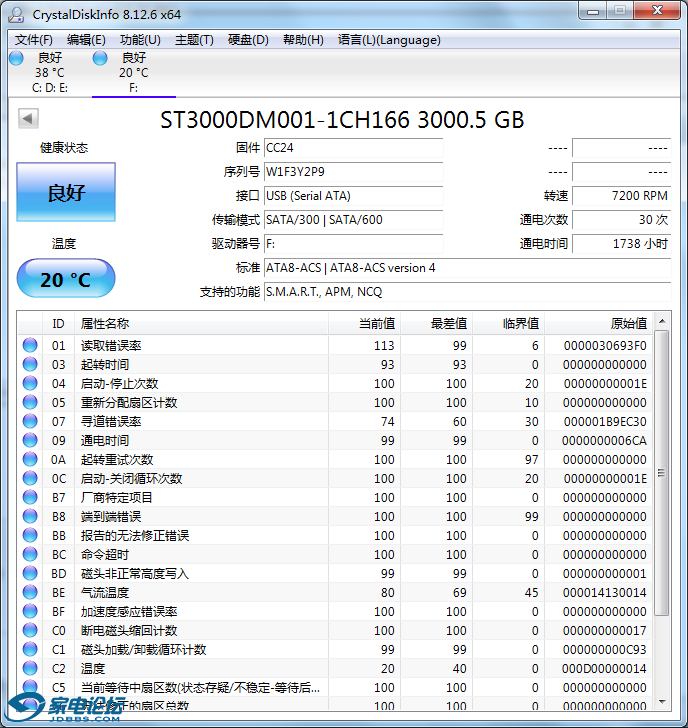Click the 20 °C temperature button

click(66, 279)
